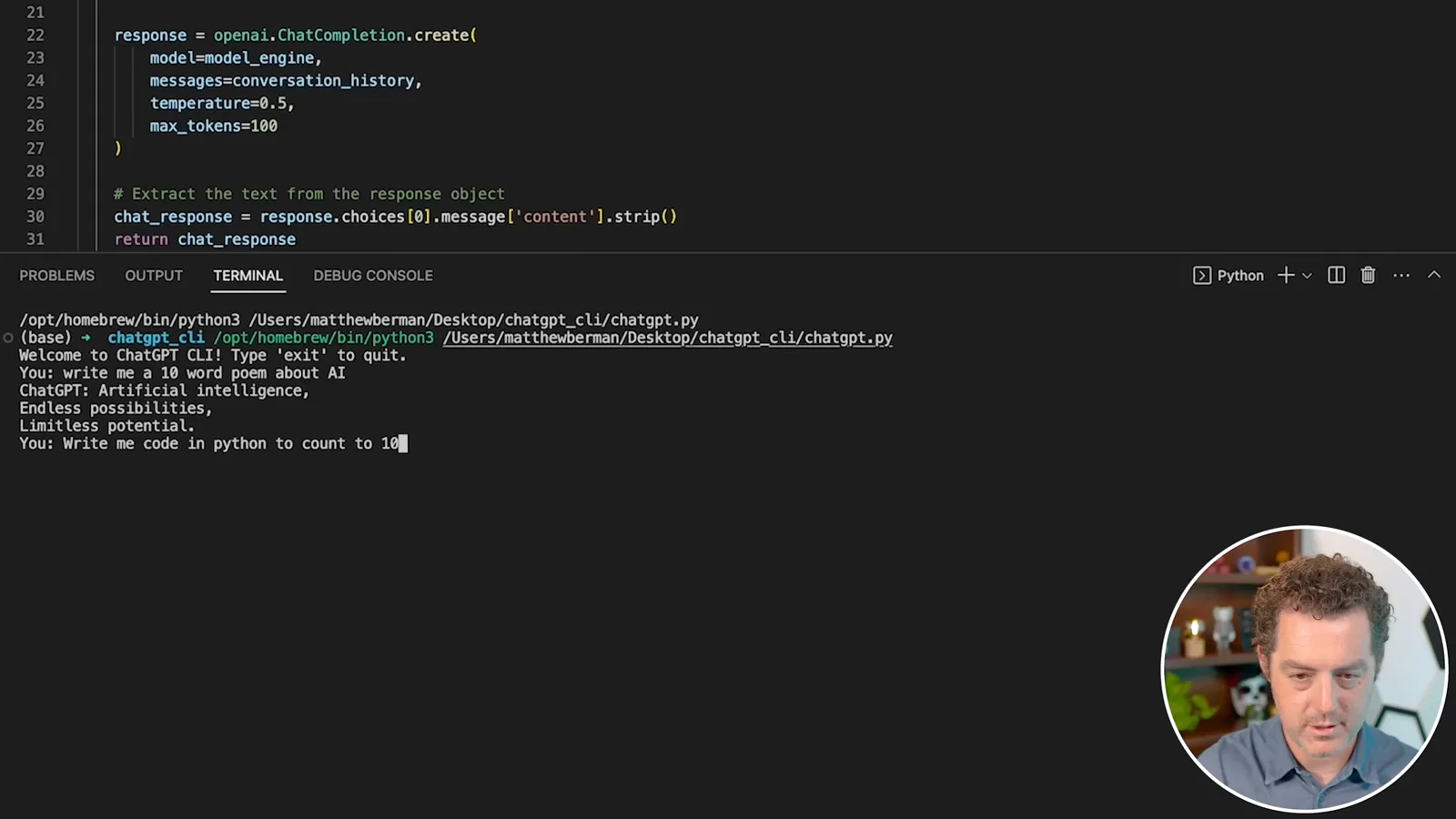The width and height of the screenshot is (1456, 819).
Task: Click the terminal shell status circle indicator
Action: pyautogui.click(x=8, y=338)
